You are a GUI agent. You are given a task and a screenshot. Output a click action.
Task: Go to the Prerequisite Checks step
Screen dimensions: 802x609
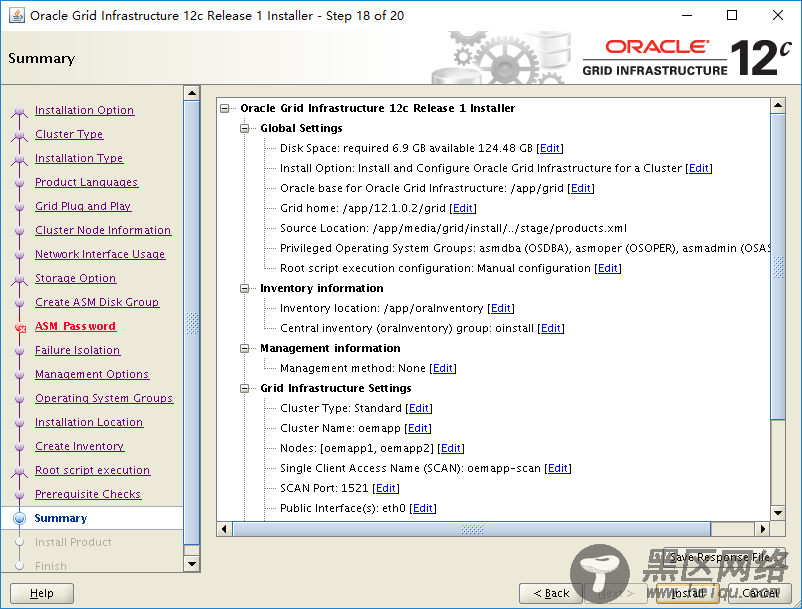tap(88, 495)
